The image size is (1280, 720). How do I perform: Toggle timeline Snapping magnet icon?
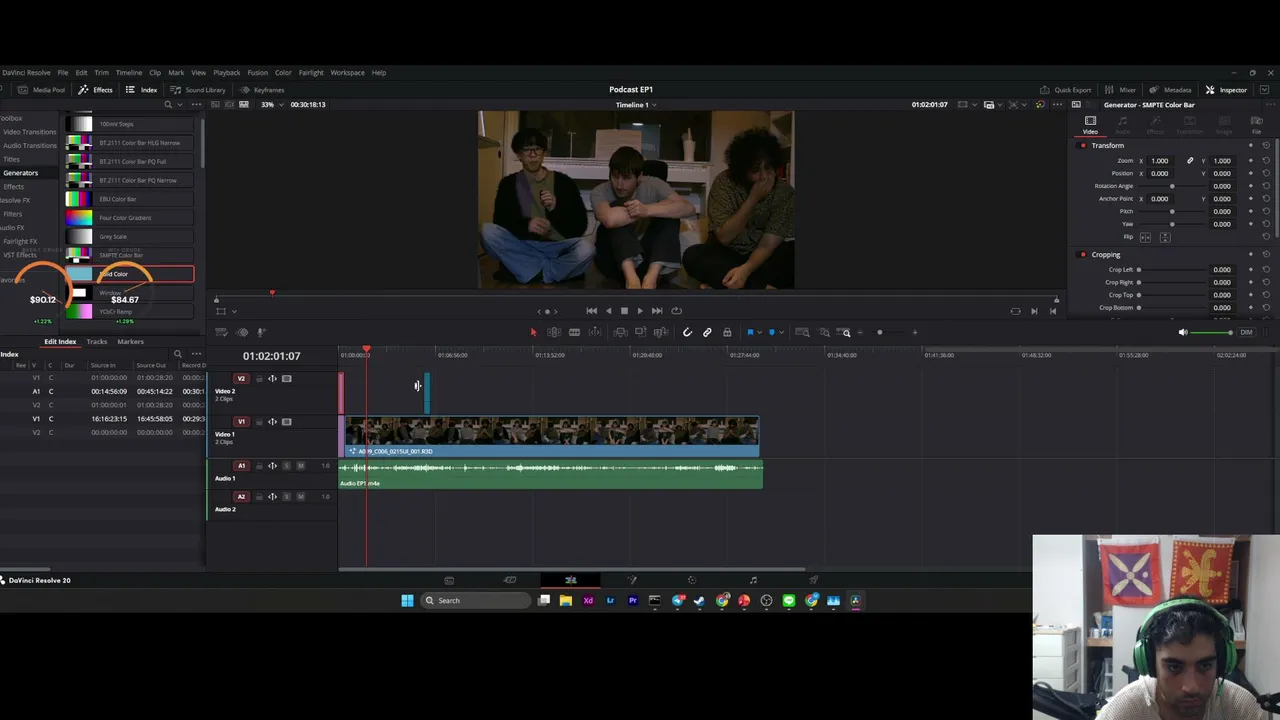[x=687, y=332]
